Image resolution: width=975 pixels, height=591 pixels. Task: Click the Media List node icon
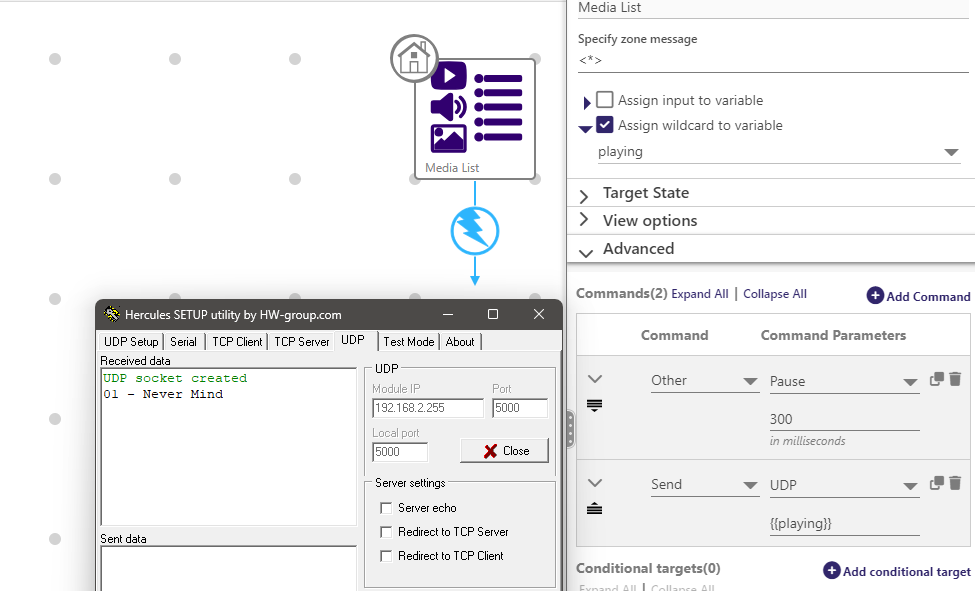point(476,108)
